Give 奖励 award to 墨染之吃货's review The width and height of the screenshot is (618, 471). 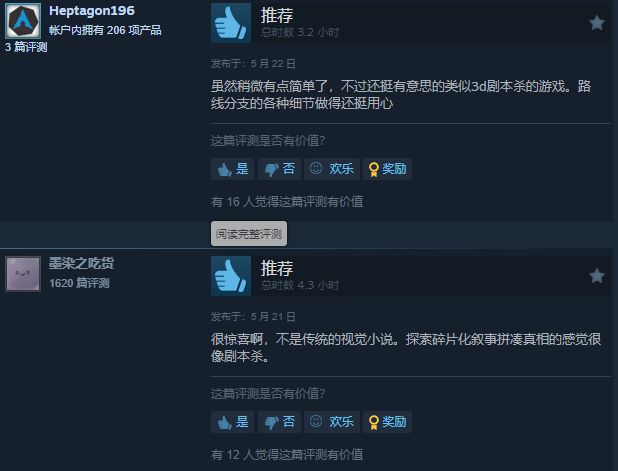coord(387,422)
